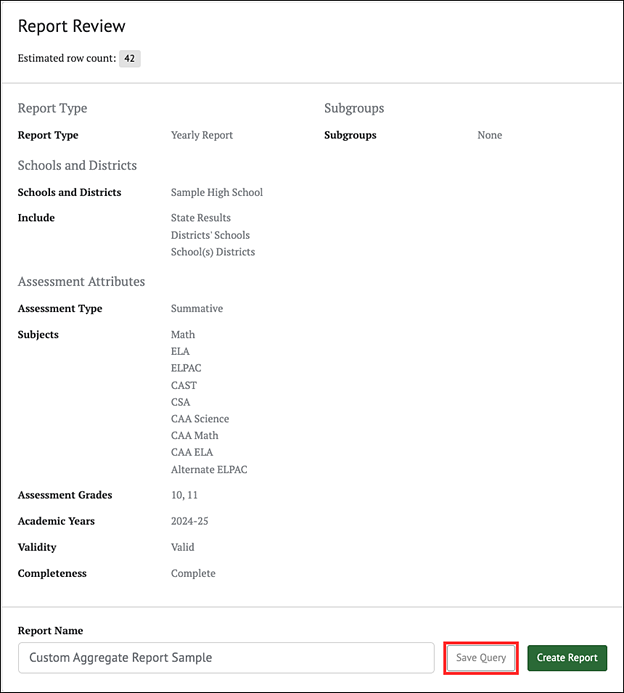Click the Assessment Attributes section heading
The width and height of the screenshot is (624, 693).
[x=81, y=282]
